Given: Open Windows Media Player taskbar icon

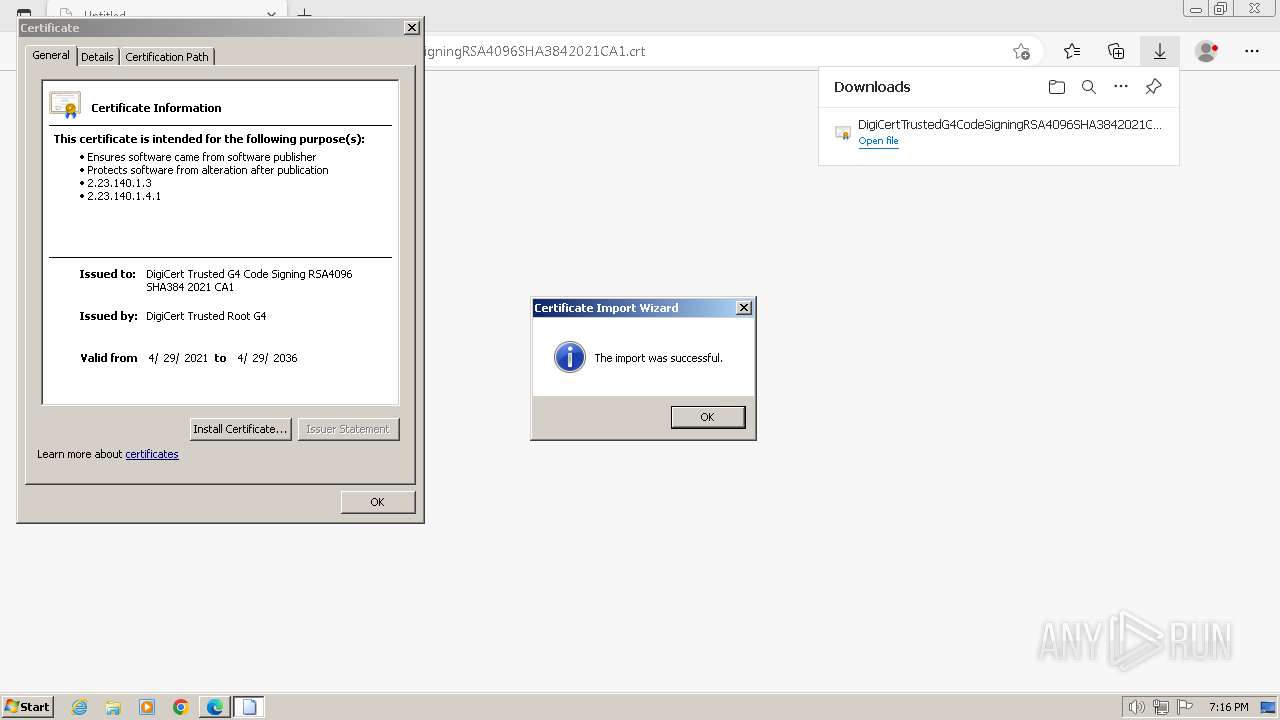Looking at the screenshot, I should coord(147,707).
